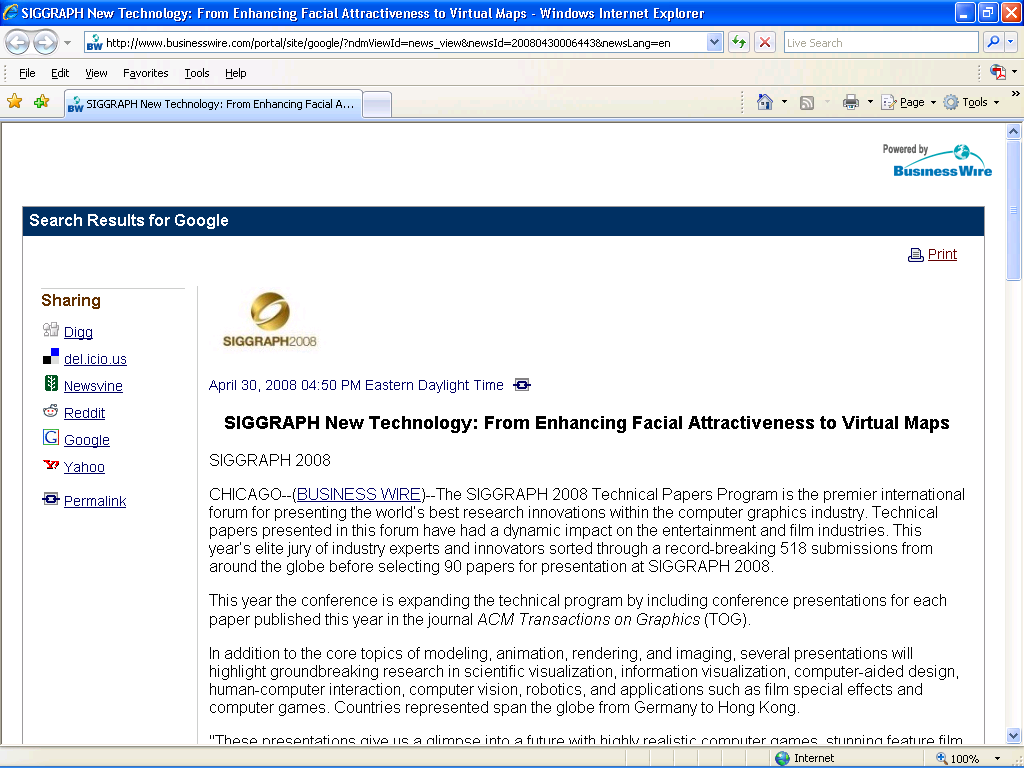
Task: Click the permalink icon beside the date
Action: point(522,385)
